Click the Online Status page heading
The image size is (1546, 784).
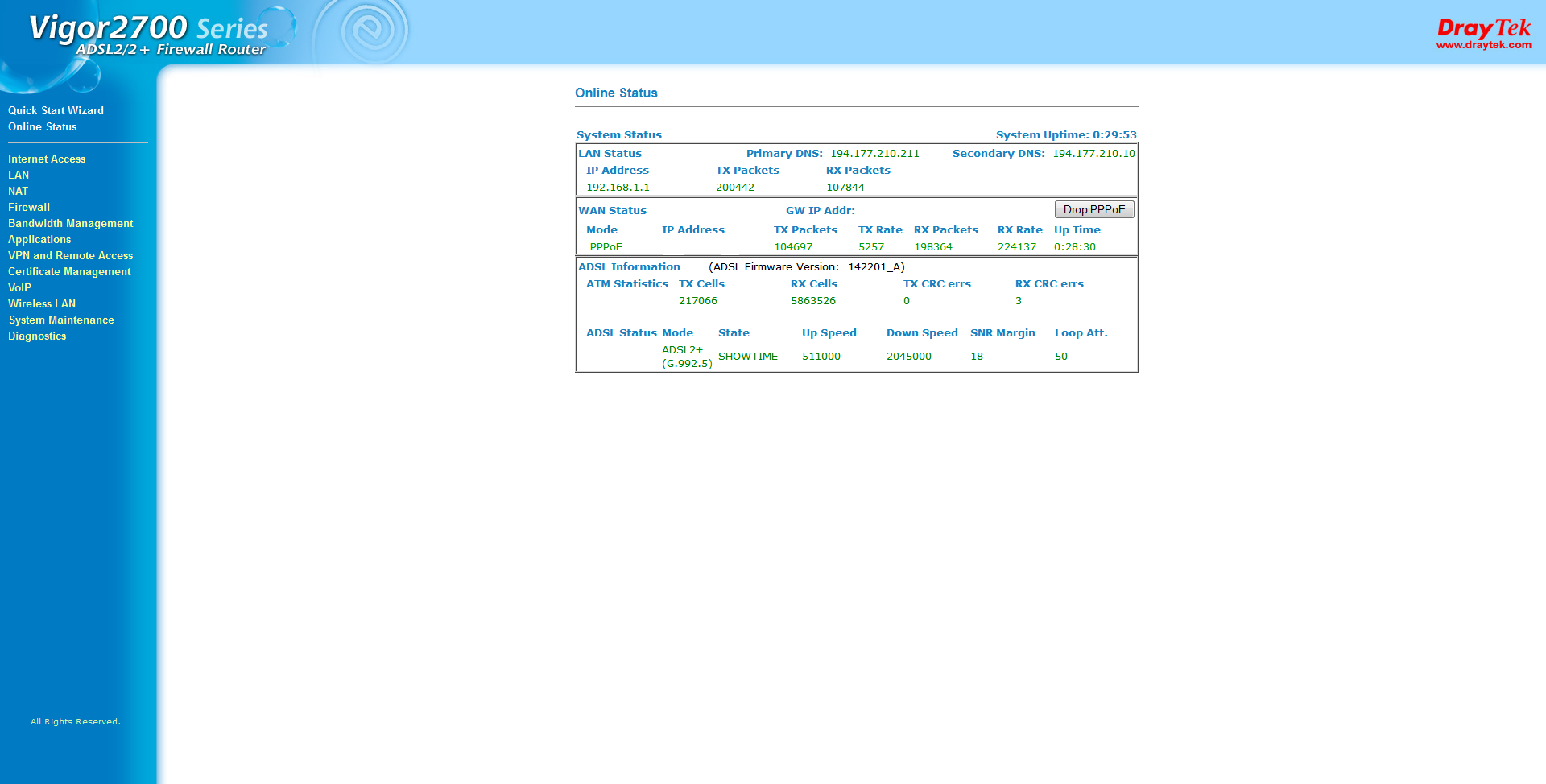pyautogui.click(x=616, y=93)
